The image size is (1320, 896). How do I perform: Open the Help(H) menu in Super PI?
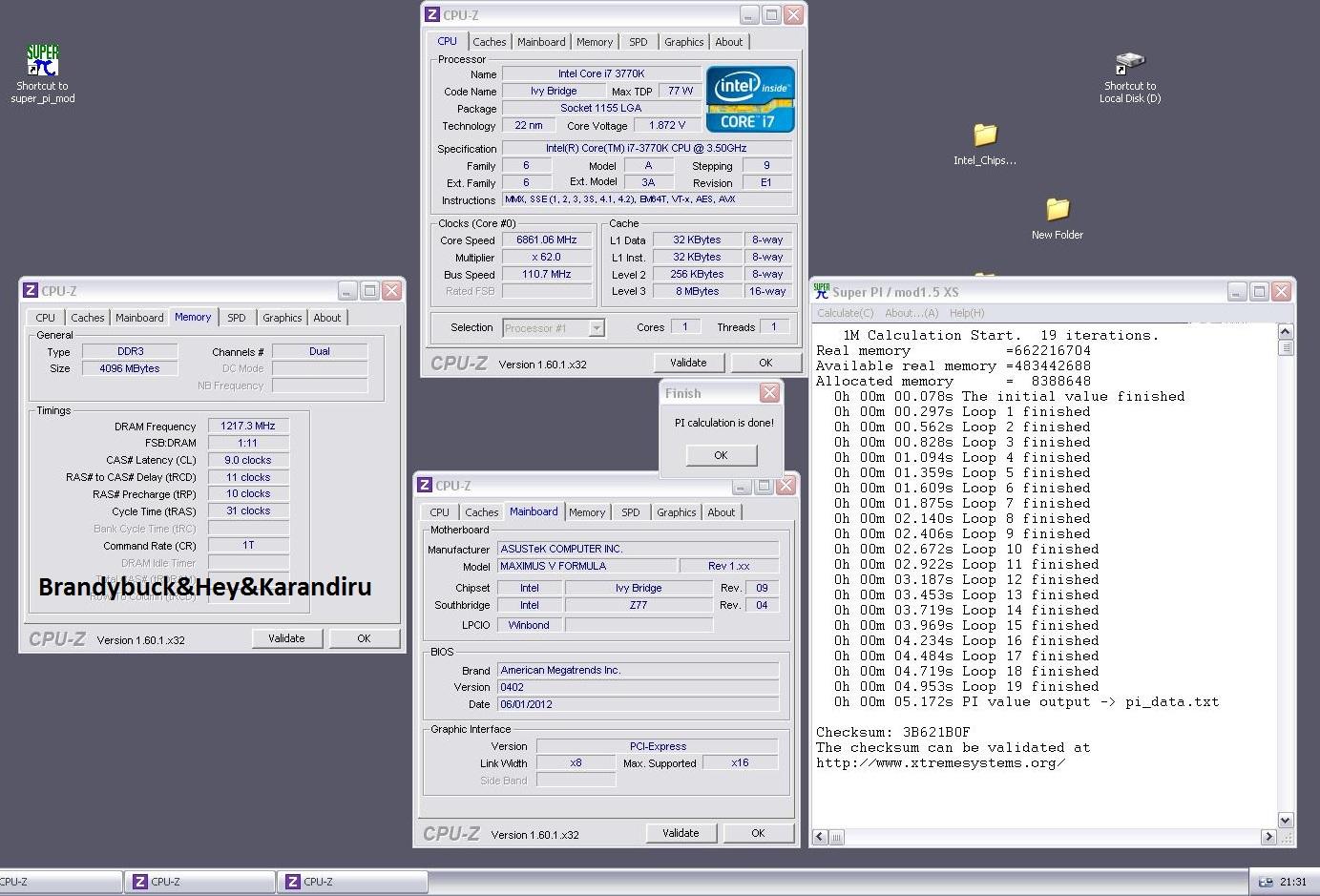(966, 313)
